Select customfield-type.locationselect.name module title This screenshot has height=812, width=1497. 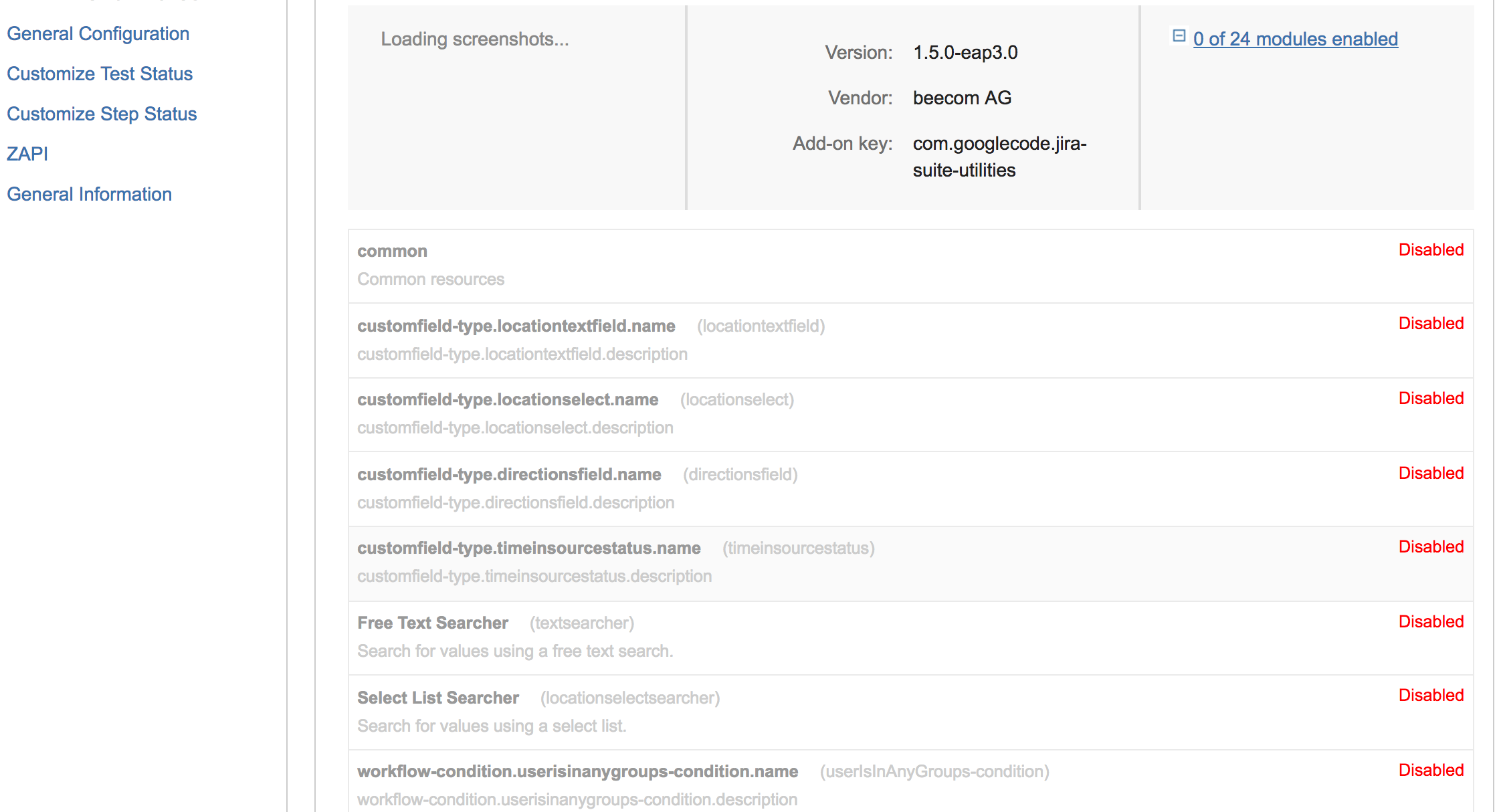pyautogui.click(x=508, y=400)
